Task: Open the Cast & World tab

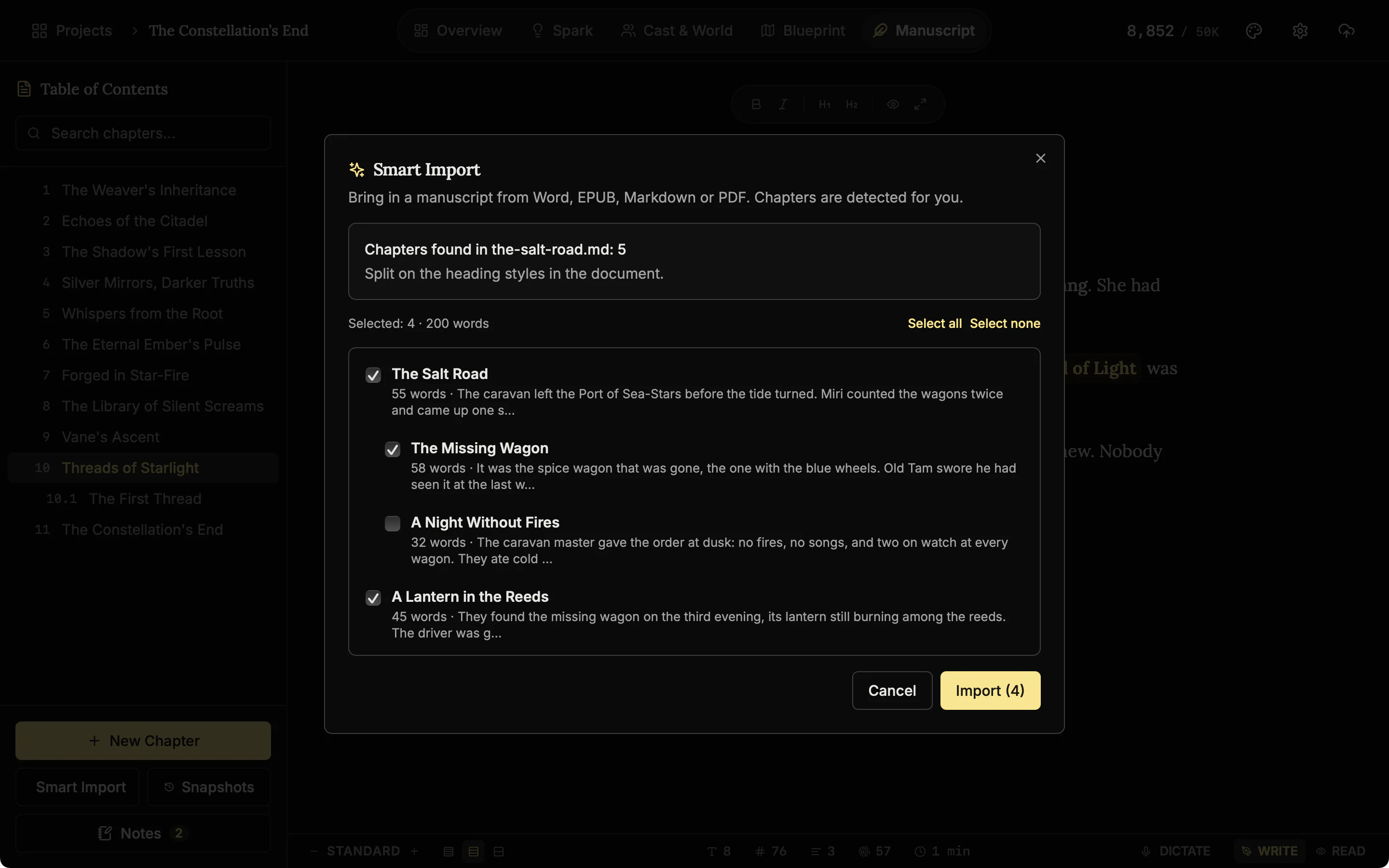Action: [x=677, y=30]
